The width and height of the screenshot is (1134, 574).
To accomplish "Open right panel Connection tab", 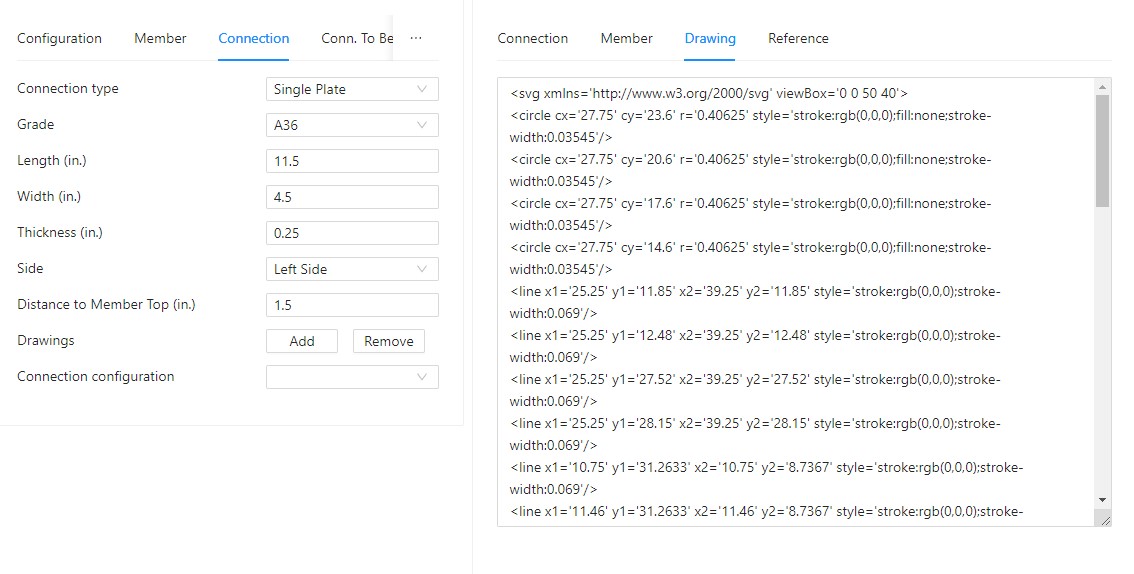I will pos(533,38).
